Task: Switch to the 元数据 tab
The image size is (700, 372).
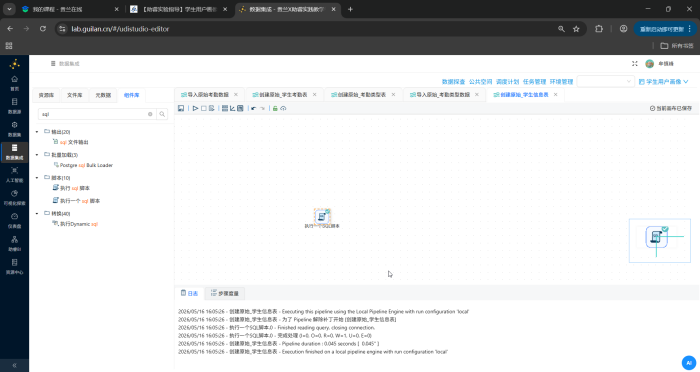Action: coord(103,95)
